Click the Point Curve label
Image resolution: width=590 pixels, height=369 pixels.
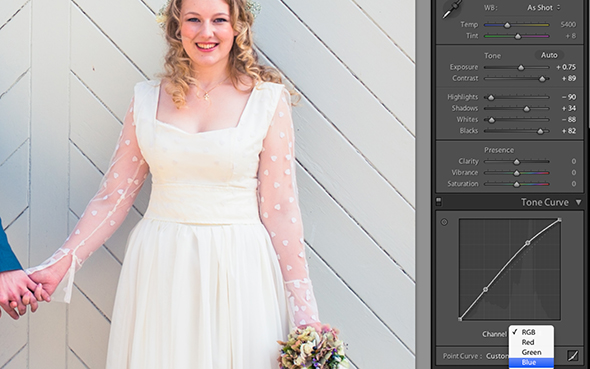pos(462,356)
